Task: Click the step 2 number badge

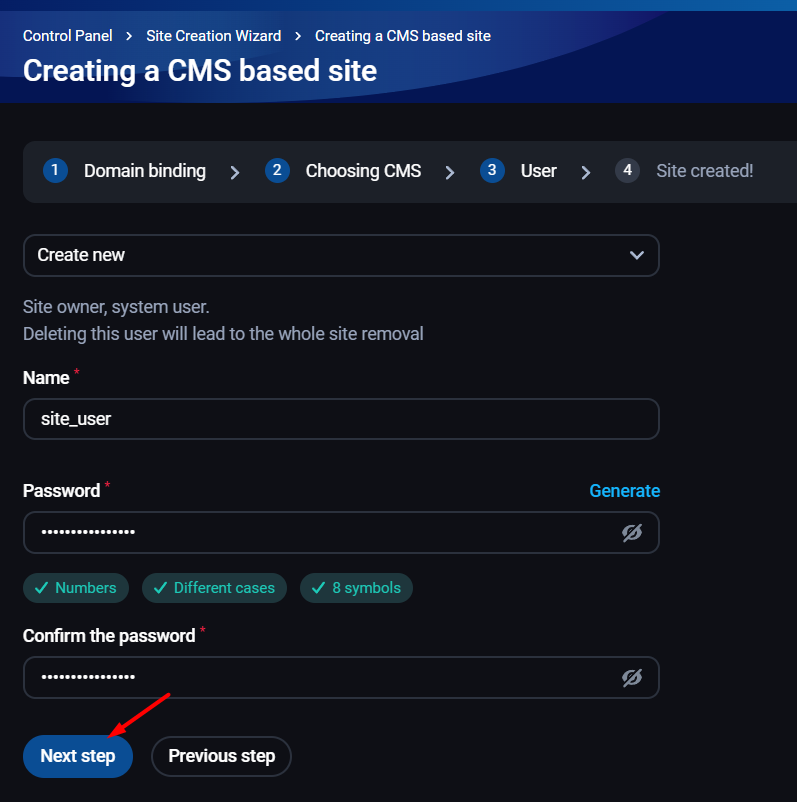Action: point(277,171)
